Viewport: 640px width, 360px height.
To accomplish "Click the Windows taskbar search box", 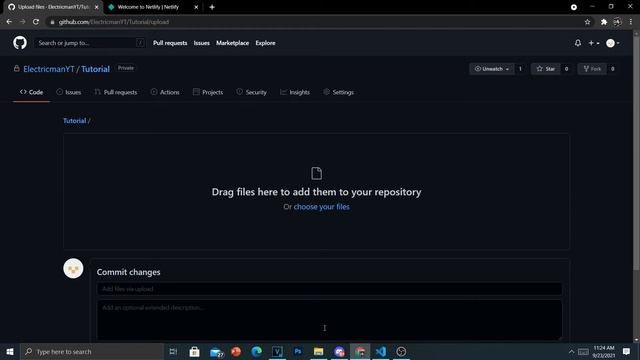I will 92,351.
